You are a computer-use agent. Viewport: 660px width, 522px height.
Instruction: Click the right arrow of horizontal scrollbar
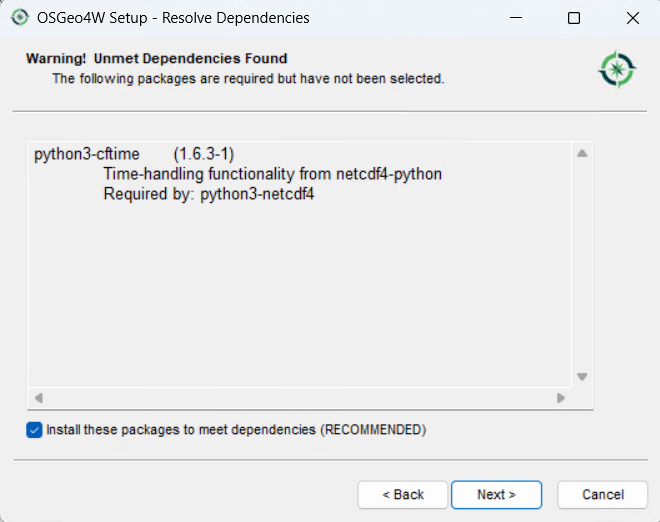click(560, 398)
